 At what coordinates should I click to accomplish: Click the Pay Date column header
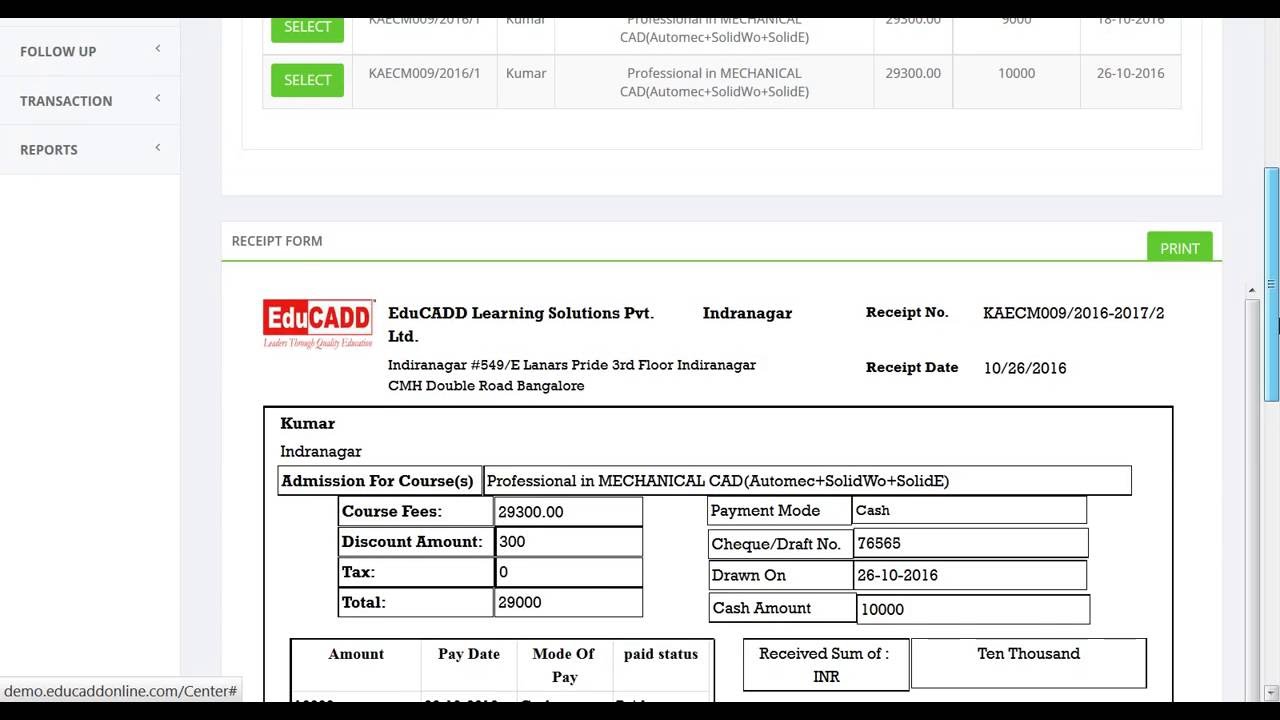[468, 654]
